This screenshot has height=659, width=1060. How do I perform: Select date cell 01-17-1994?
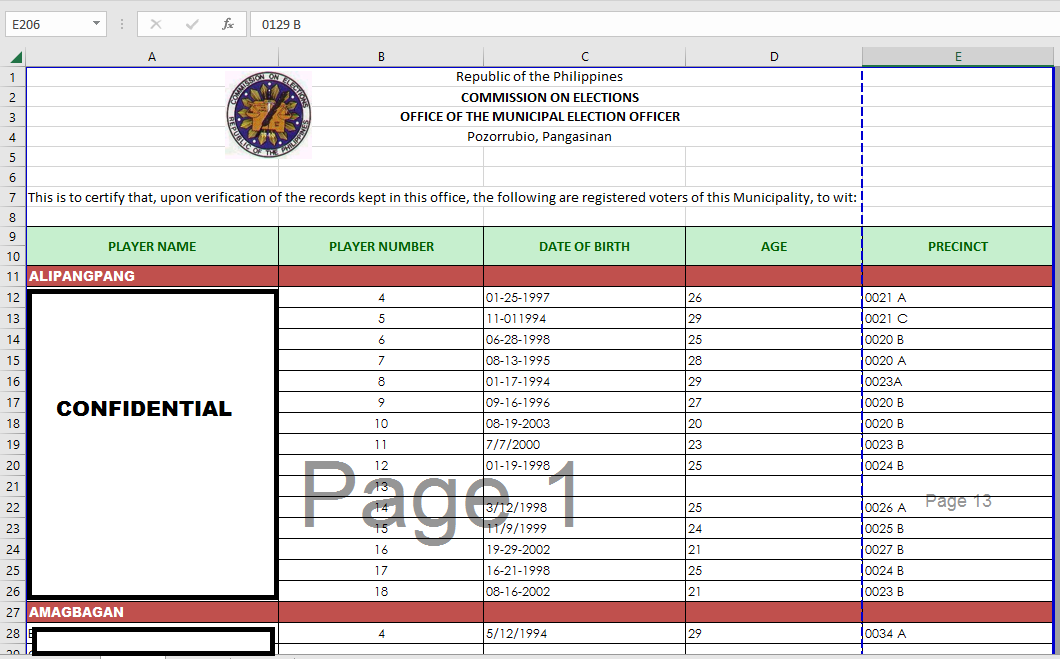[585, 381]
